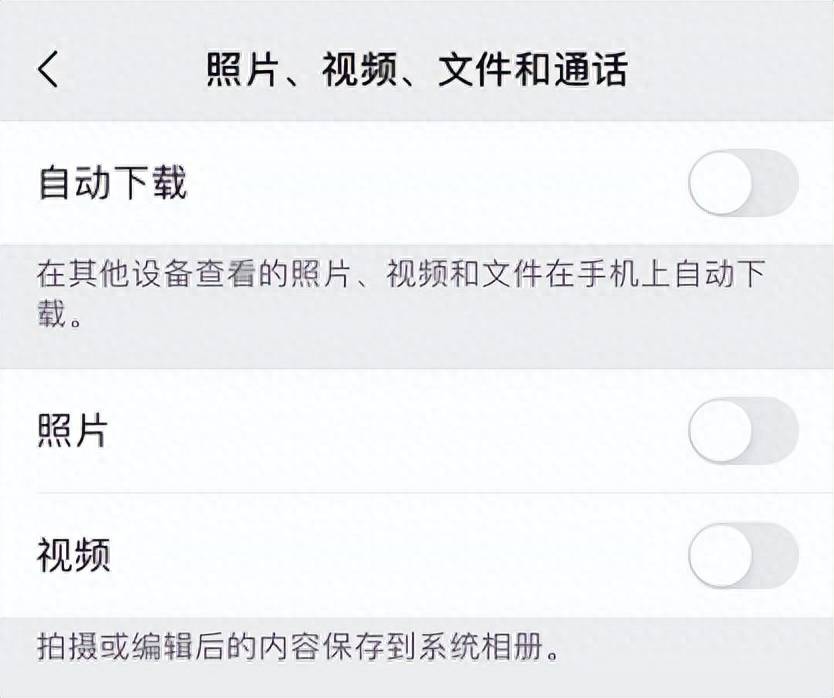This screenshot has width=834, height=698.
Task: Click the 自动下载 label text
Action: point(112,183)
